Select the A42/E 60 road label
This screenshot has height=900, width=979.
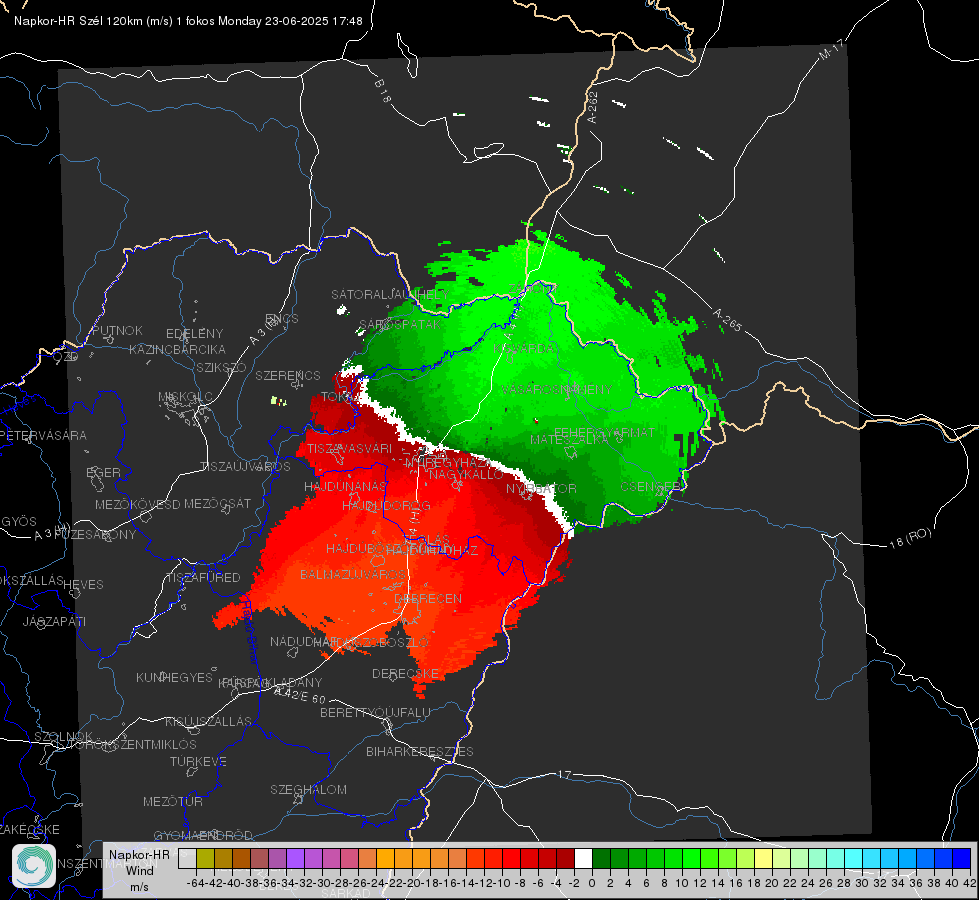[x=300, y=695]
